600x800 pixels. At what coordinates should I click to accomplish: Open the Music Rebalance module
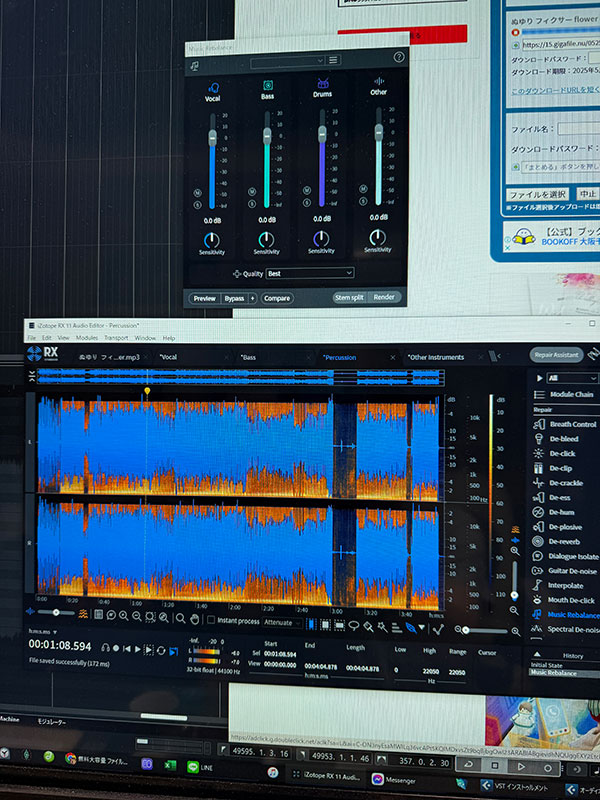[x=565, y=615]
